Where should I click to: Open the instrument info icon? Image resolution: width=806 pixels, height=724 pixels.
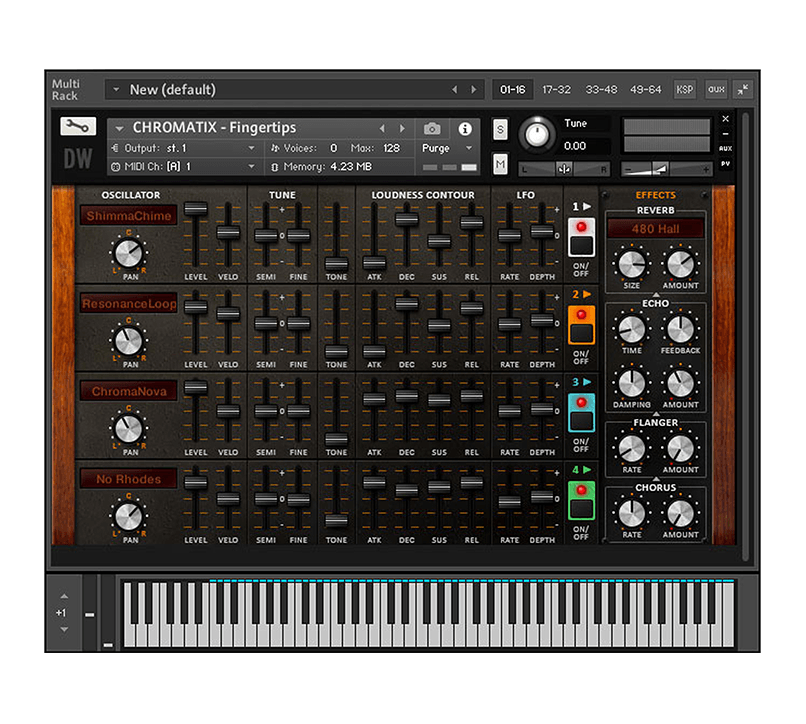(x=465, y=129)
